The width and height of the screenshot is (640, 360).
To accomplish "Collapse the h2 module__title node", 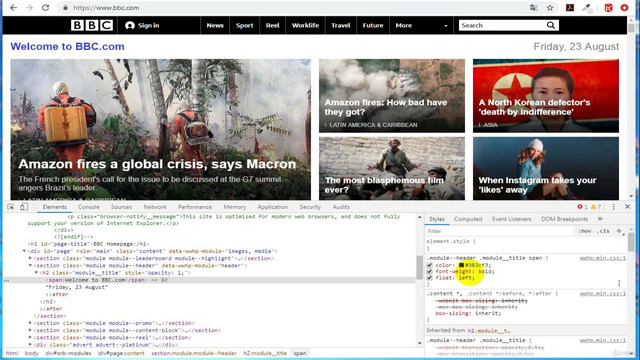I will (36, 273).
